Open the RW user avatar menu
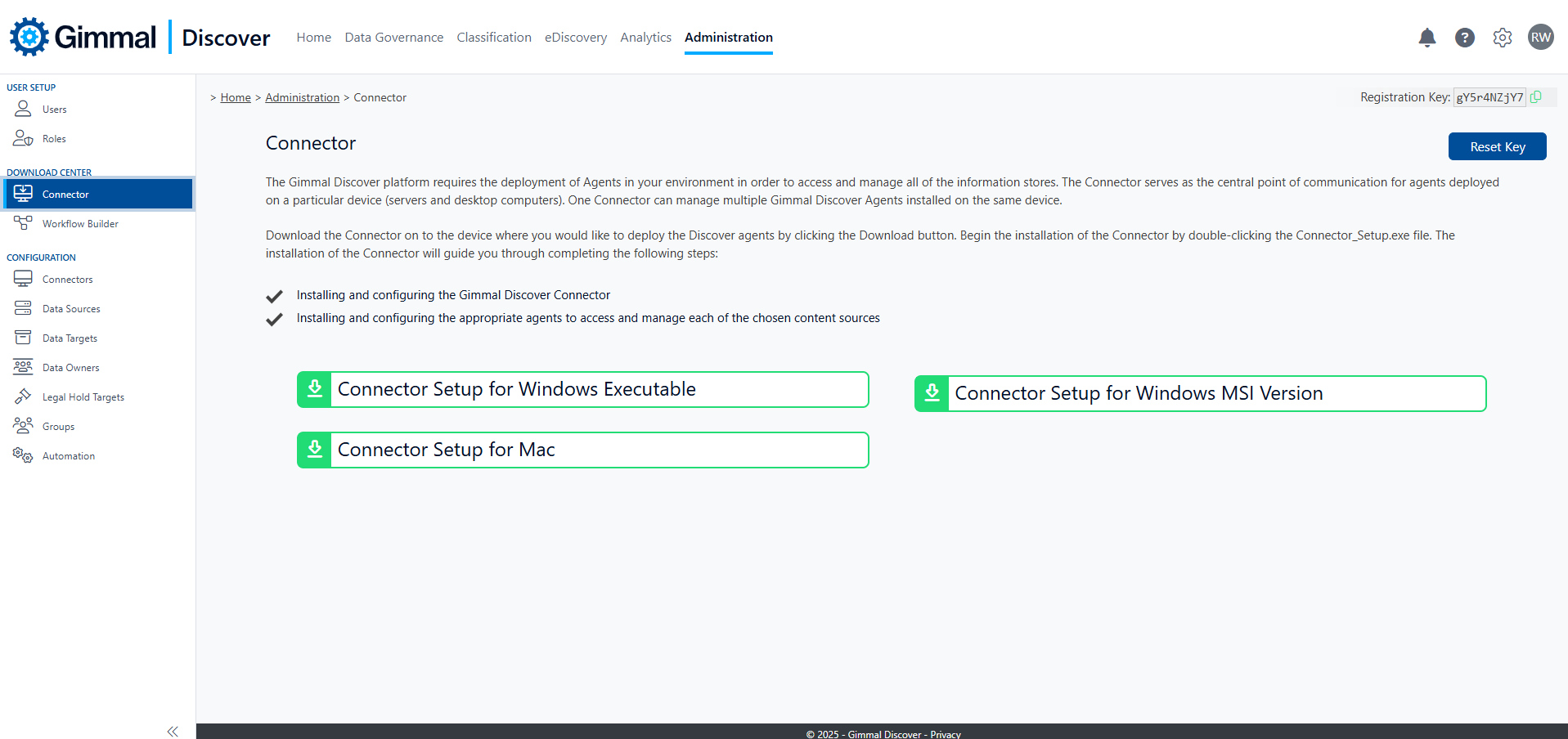1568x739 pixels. pyautogui.click(x=1540, y=37)
